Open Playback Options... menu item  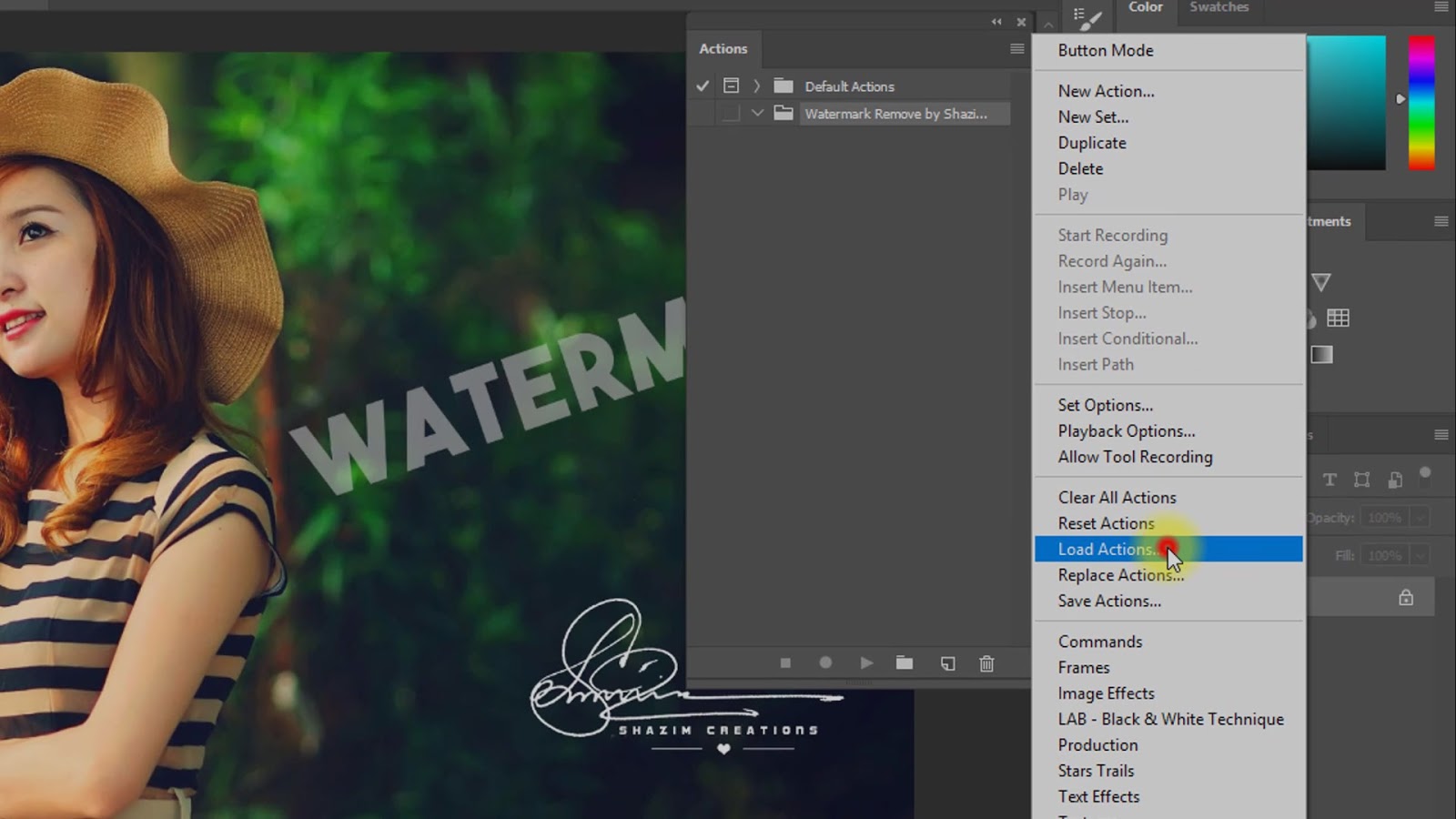pyautogui.click(x=1168, y=431)
